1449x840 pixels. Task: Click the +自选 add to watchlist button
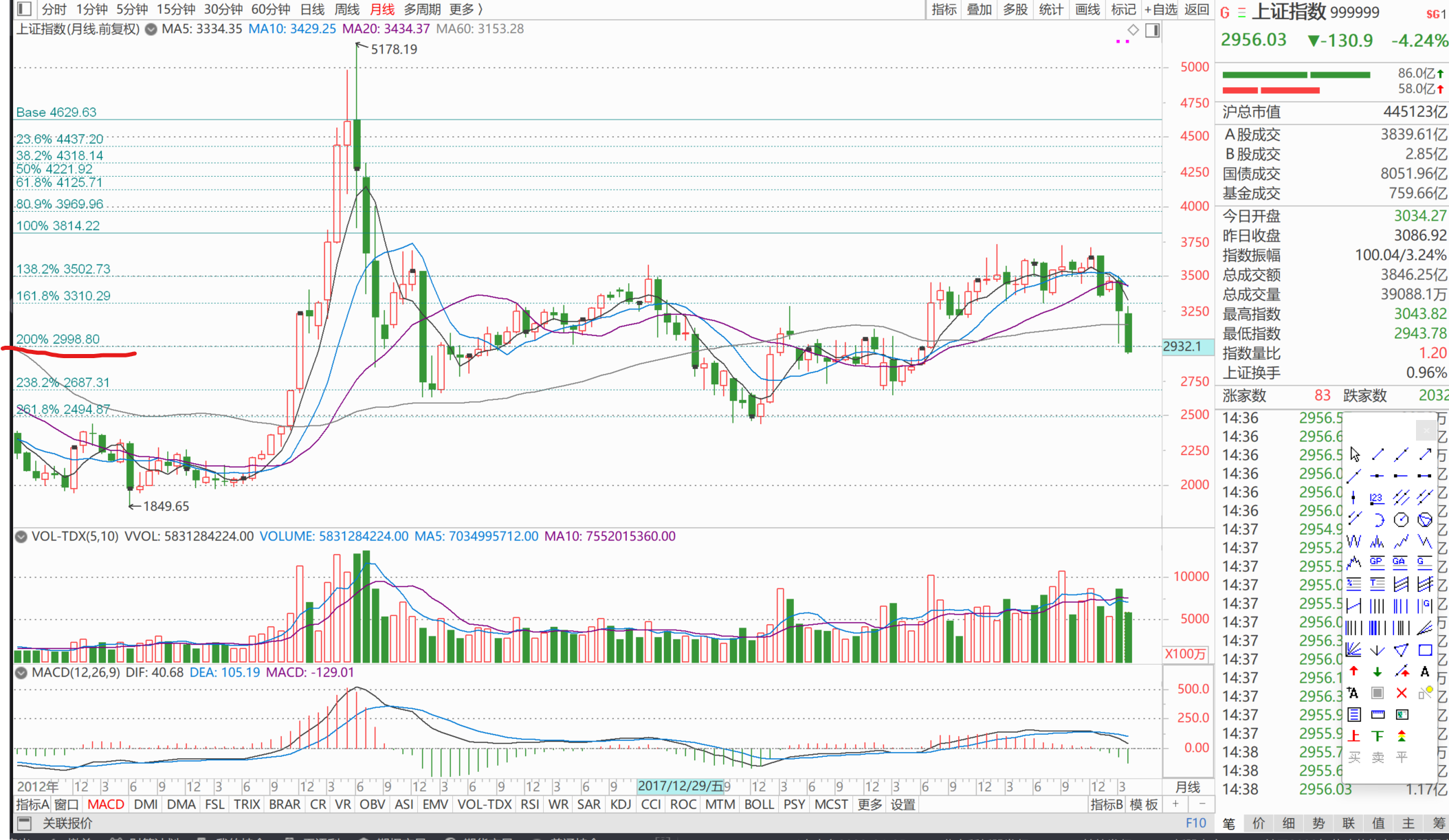tap(1160, 9)
